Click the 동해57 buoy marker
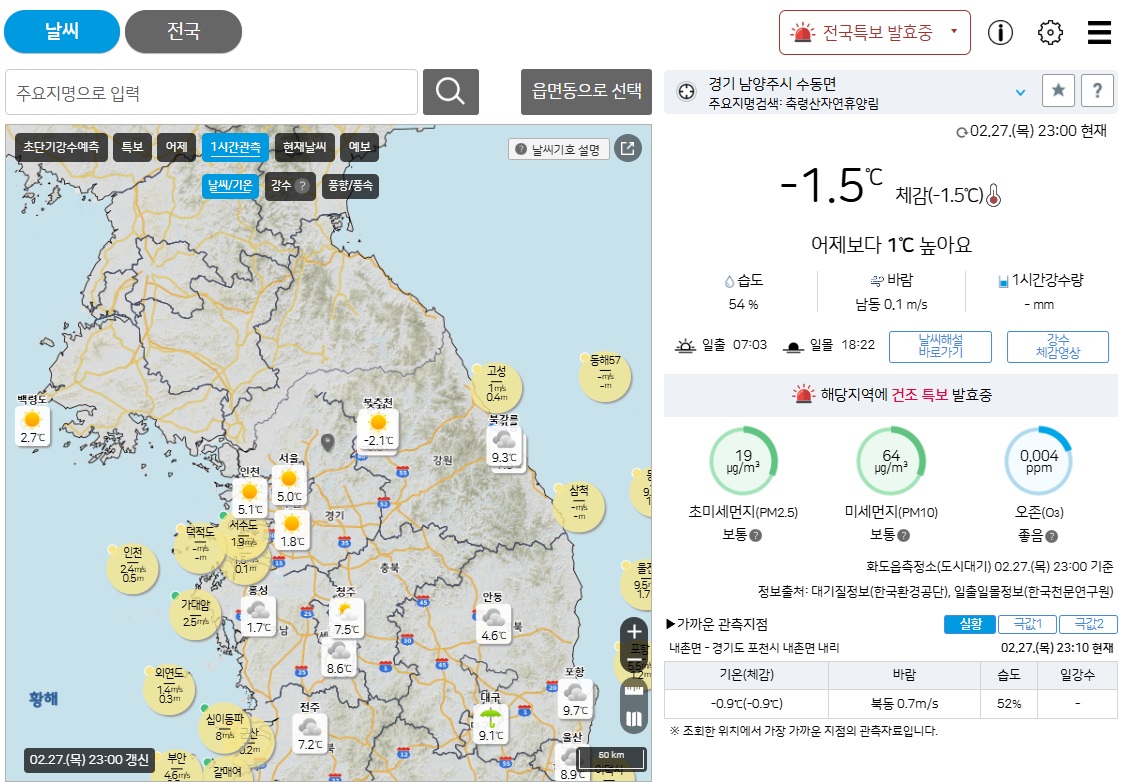Viewport: 1125px width, 782px height. (605, 375)
